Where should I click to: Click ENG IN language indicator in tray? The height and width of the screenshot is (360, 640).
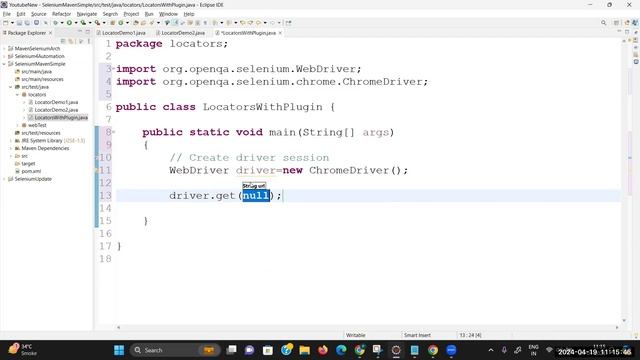[533, 350]
